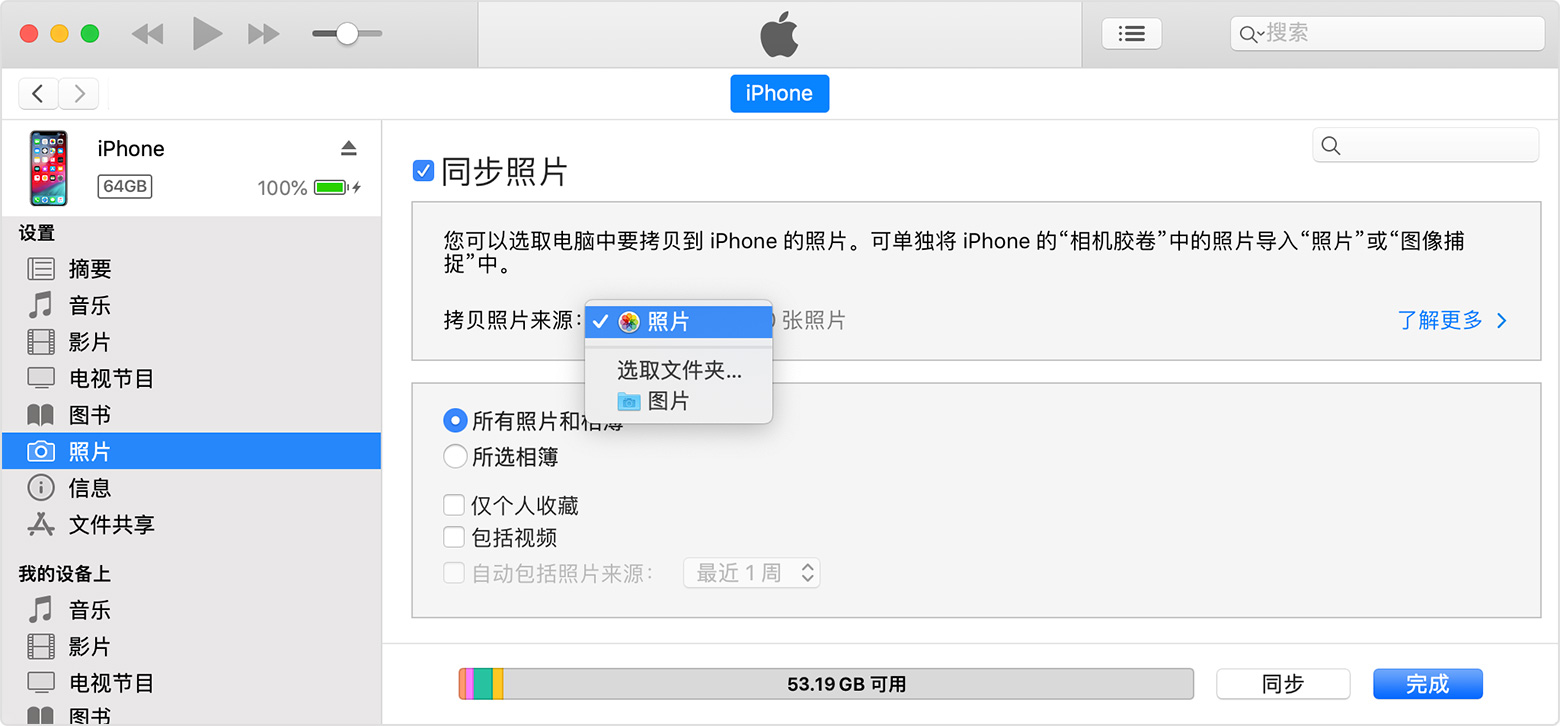
Task: Click the 同步 button
Action: point(1282,684)
